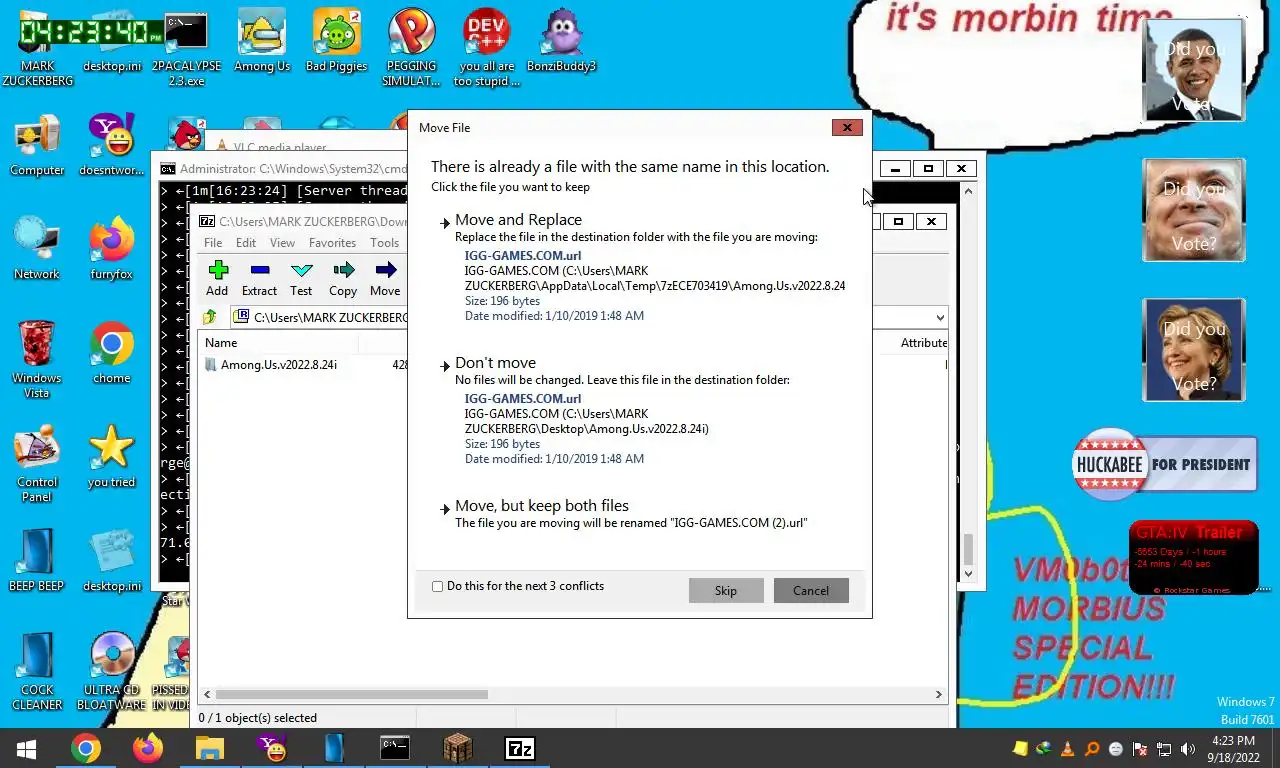The image size is (1280, 768).
Task: Open File Explorer from the taskbar
Action: (210, 748)
